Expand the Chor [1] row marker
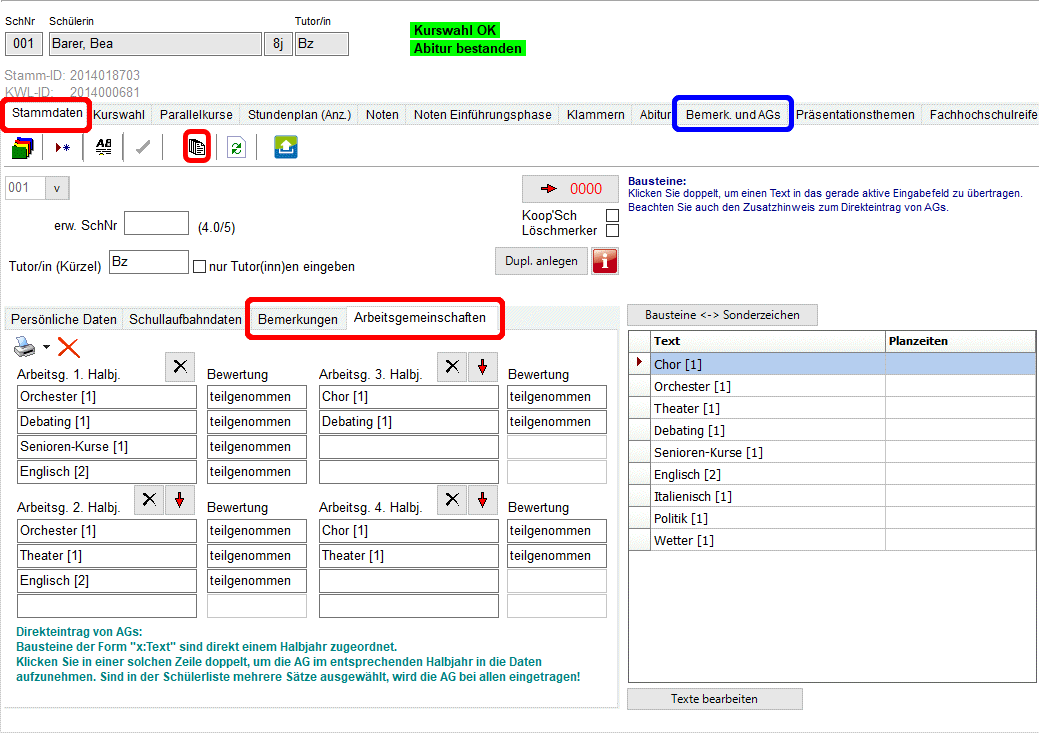 [639, 364]
